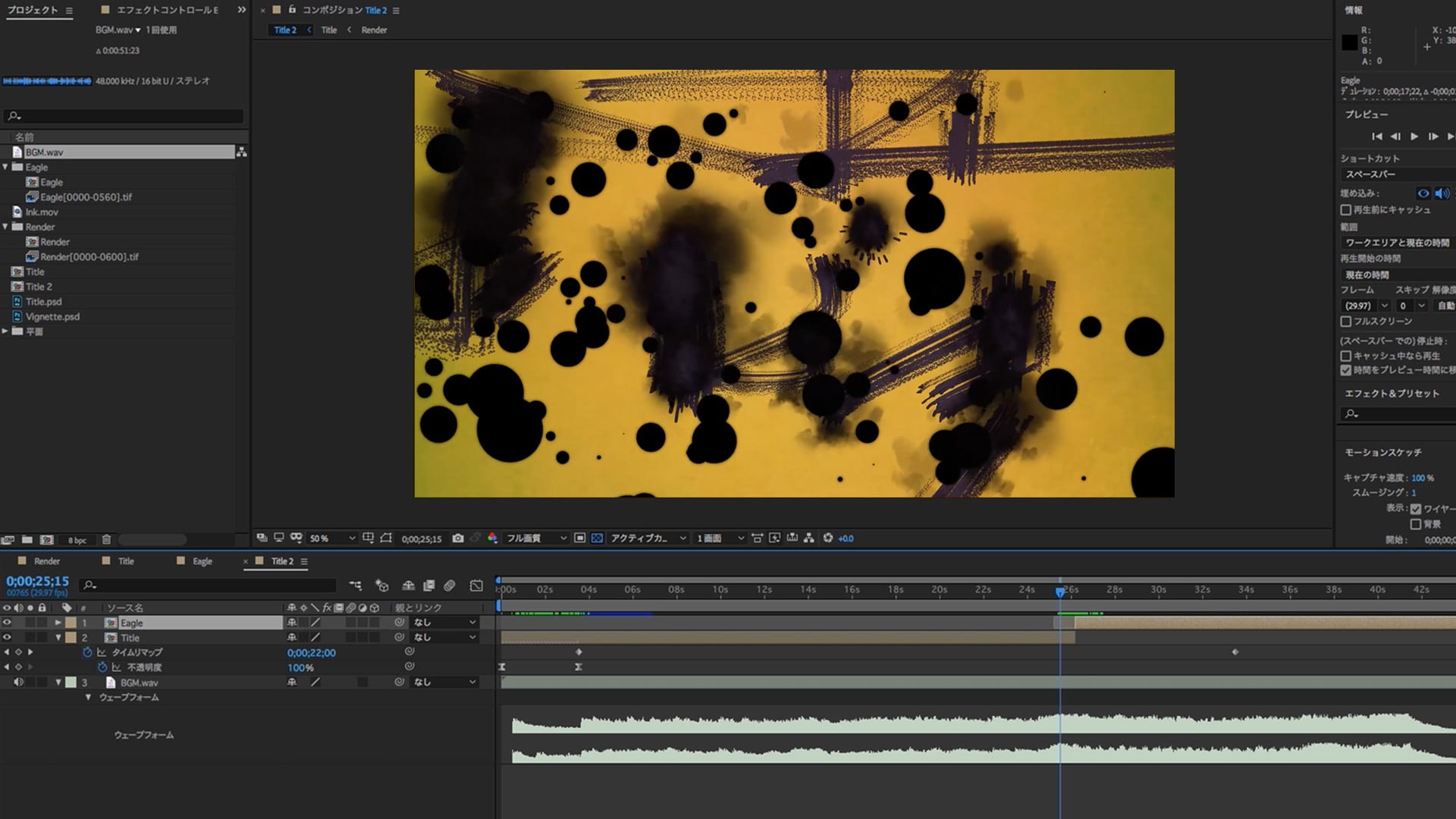The image size is (1456, 819).
Task: Click the opacity stopwatch icon
Action: pos(102,667)
